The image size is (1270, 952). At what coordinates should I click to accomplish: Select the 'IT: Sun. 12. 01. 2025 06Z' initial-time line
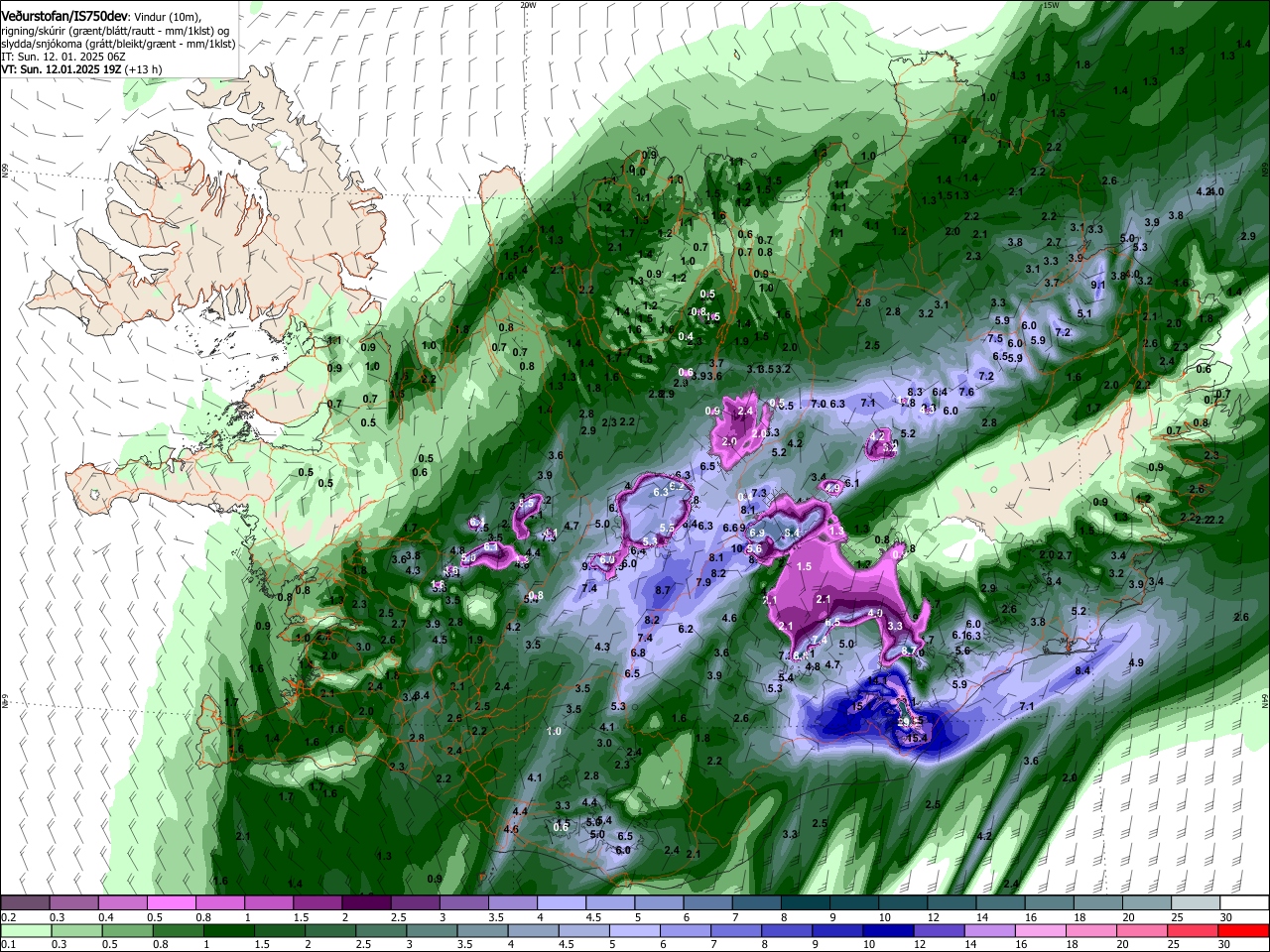click(63, 57)
